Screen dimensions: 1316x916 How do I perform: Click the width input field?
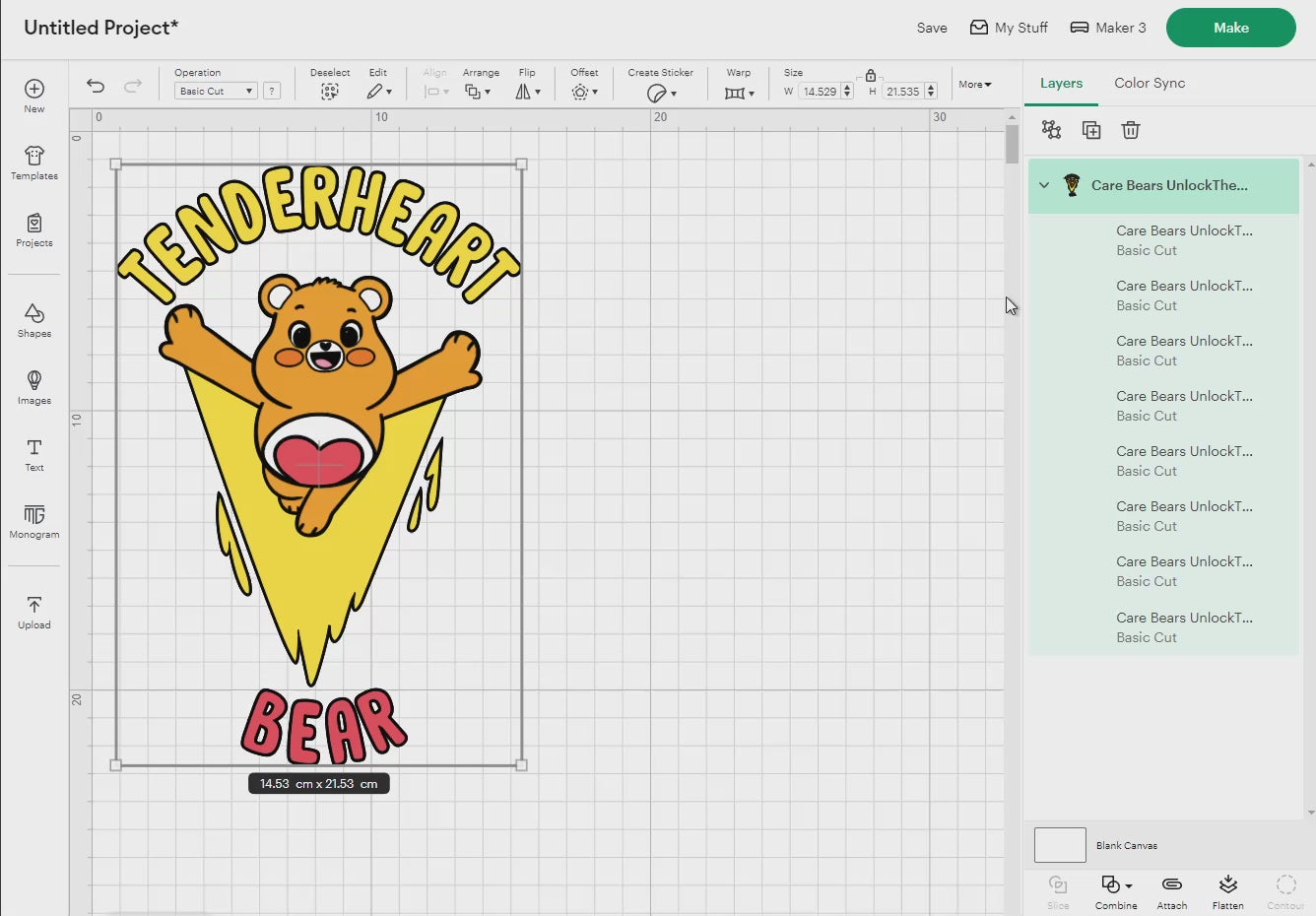pyautogui.click(x=820, y=91)
